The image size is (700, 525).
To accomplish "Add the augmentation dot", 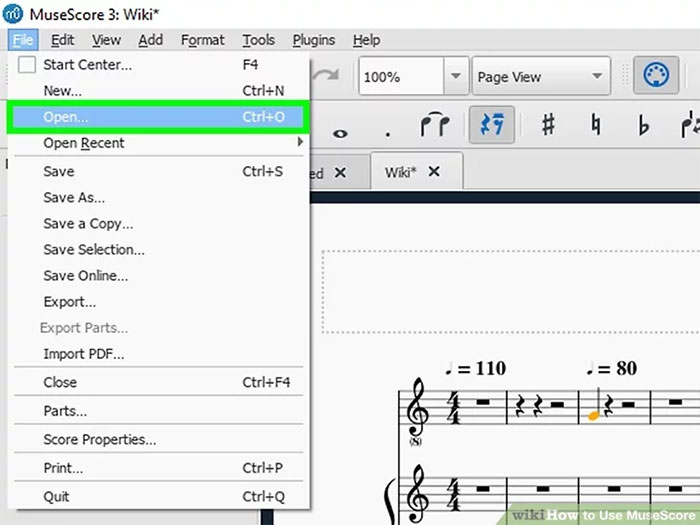I will (386, 132).
